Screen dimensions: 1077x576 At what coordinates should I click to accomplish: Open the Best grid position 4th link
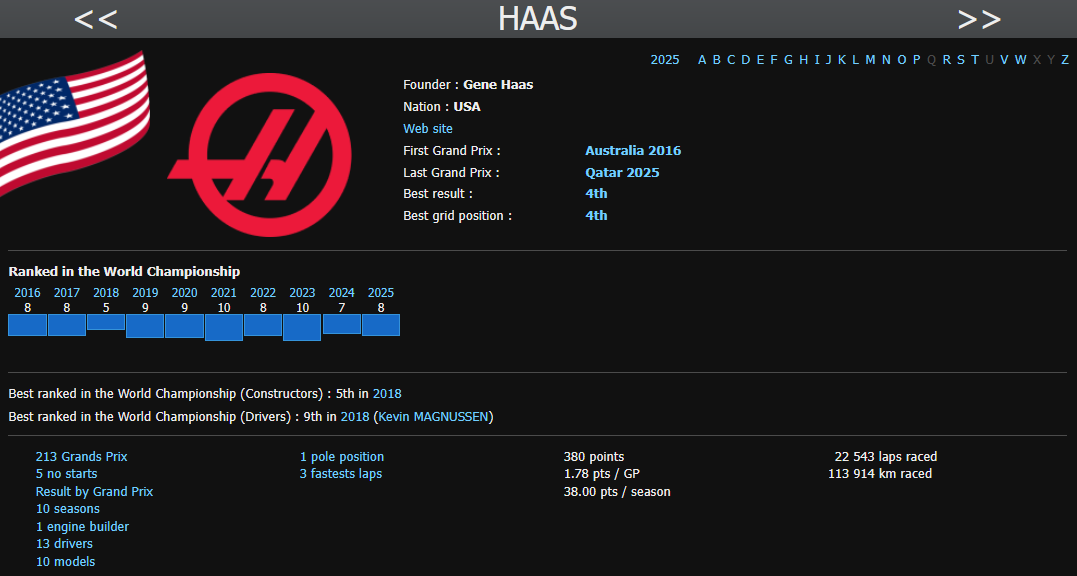pos(596,216)
